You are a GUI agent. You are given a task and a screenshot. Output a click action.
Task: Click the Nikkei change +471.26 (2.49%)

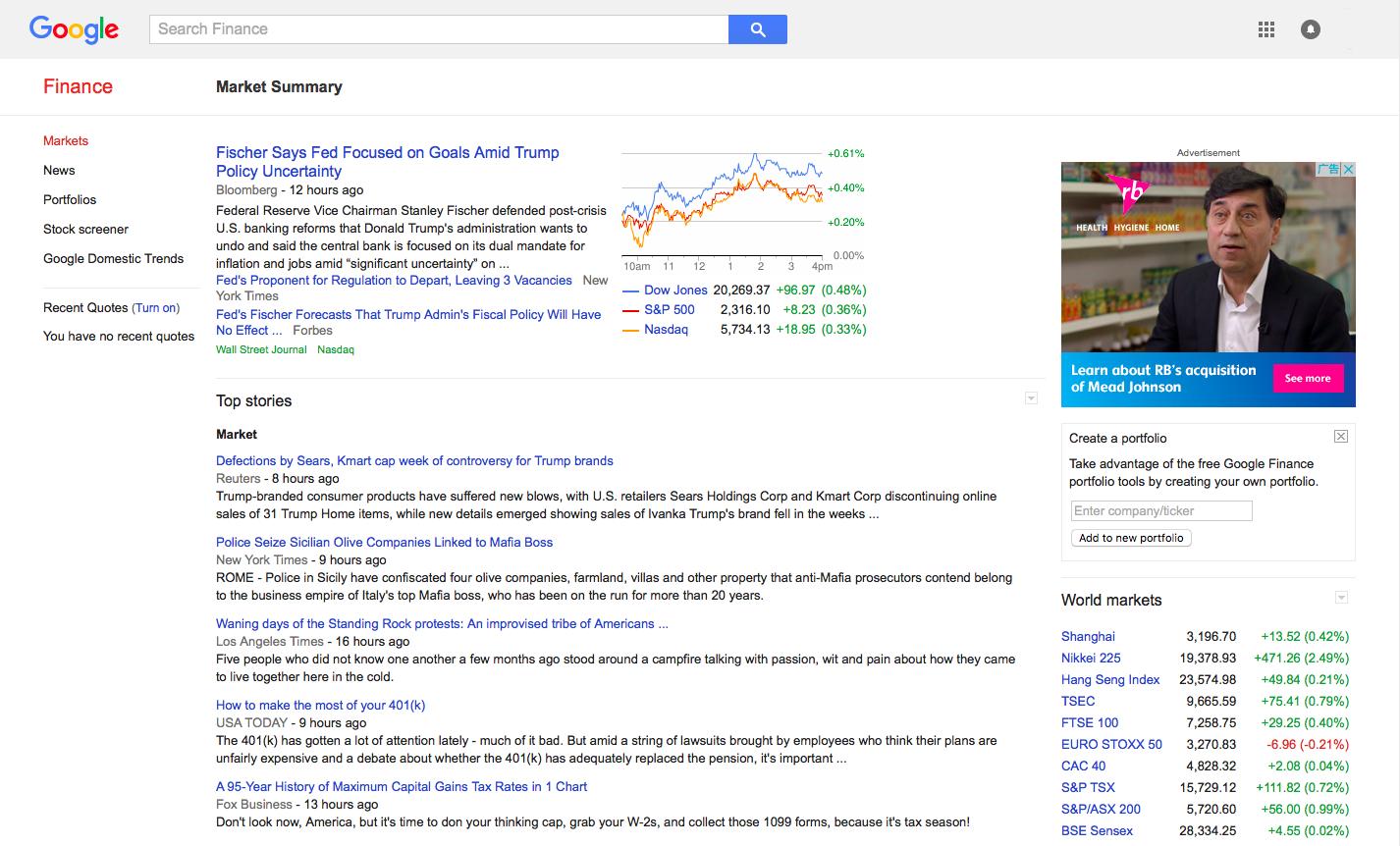click(1301, 658)
